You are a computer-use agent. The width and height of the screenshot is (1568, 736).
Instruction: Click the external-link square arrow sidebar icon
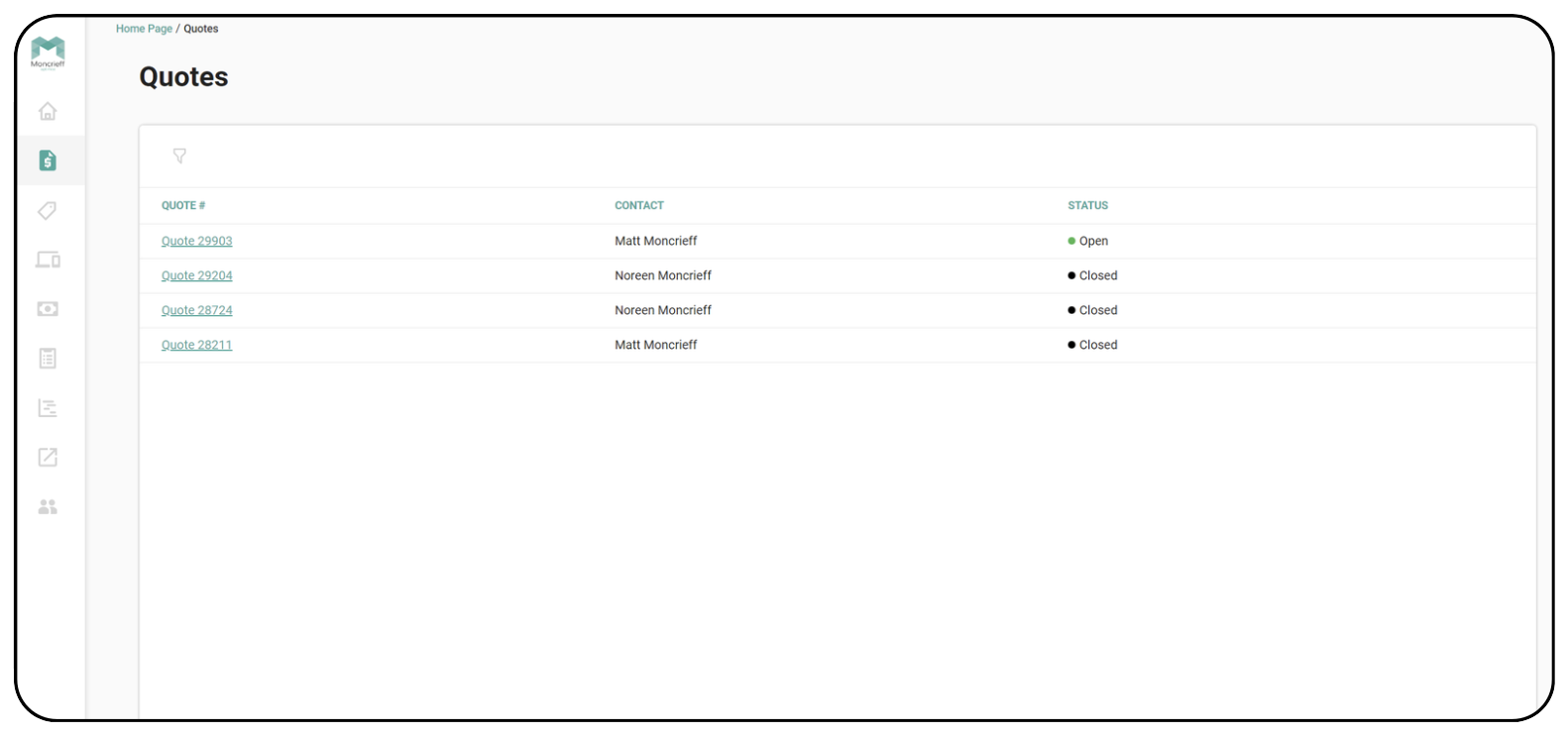(x=48, y=457)
